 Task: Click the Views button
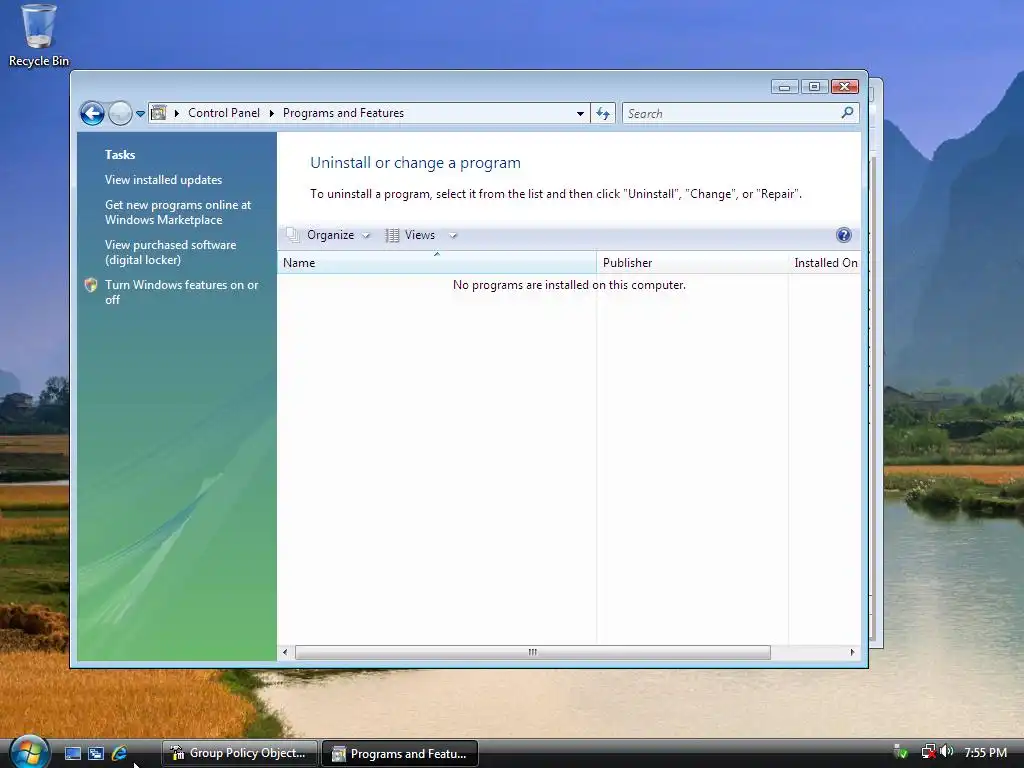point(410,235)
